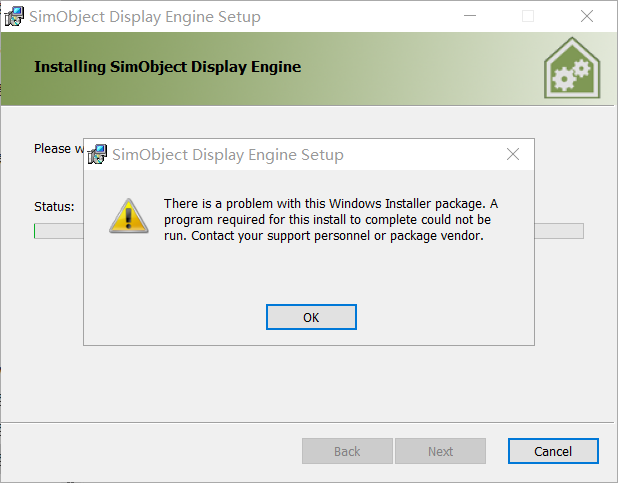
Task: Click the partially hidden Please wait text
Action: tap(52, 149)
